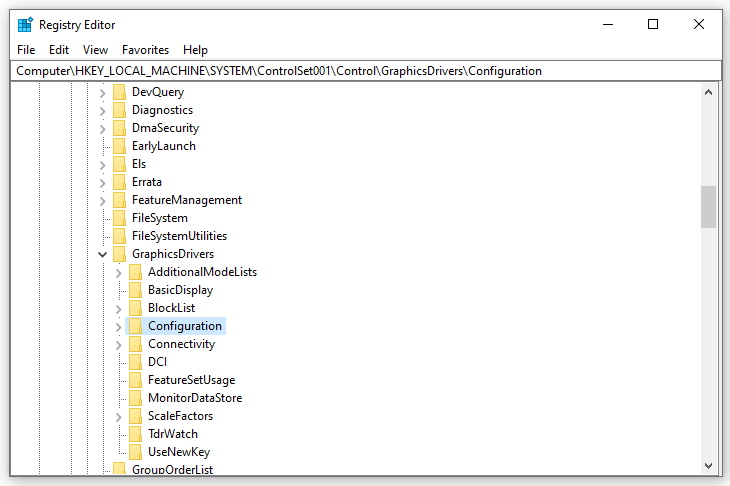Viewport: 730px width, 486px height.
Task: Click the Registry Editor app icon in title bar
Action: pos(25,25)
